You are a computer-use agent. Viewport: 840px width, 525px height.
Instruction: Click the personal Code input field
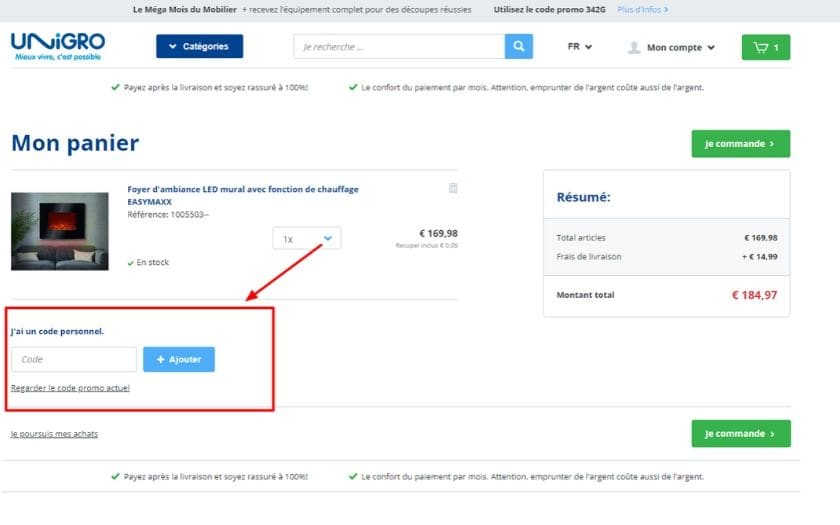(74, 359)
